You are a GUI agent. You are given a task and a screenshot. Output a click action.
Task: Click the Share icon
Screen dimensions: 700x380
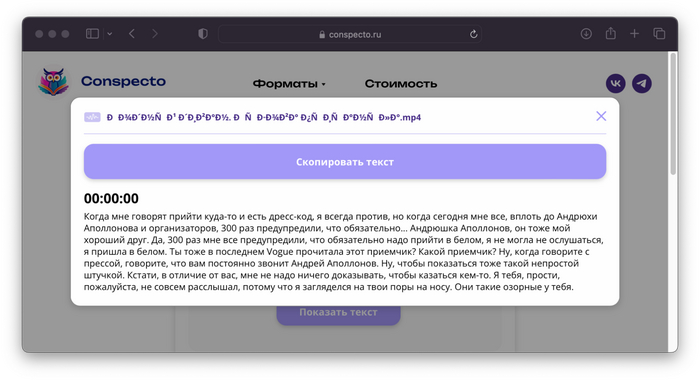click(x=610, y=33)
